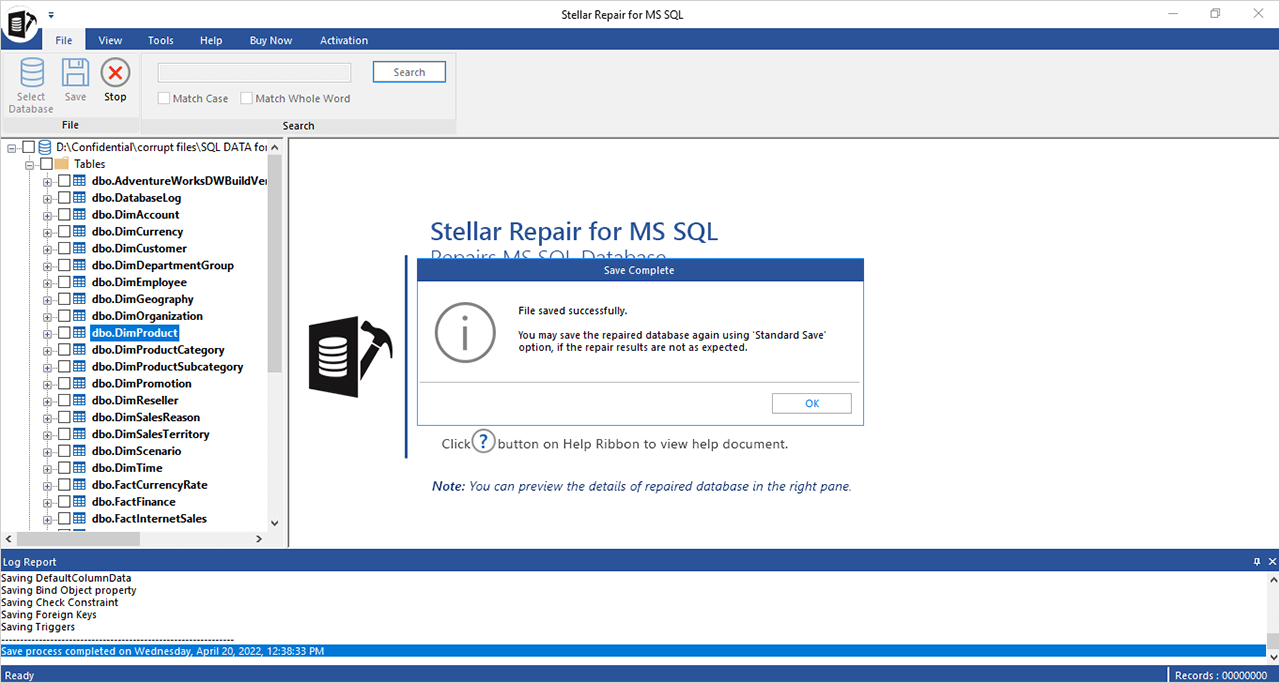This screenshot has width=1280, height=683.
Task: Open the Help ribbon tab
Action: (x=211, y=40)
